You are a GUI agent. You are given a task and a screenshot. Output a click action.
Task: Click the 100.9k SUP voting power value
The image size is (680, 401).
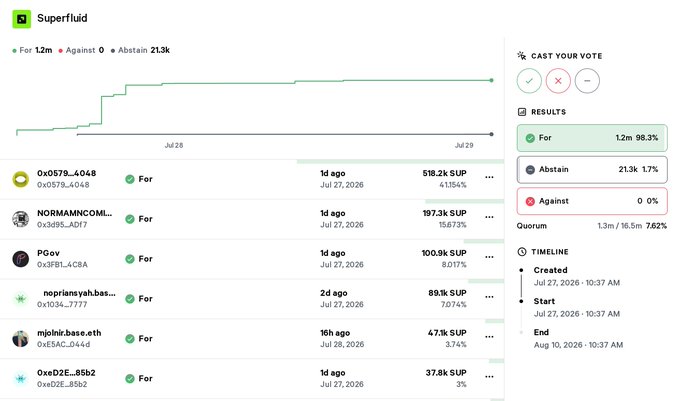pyautogui.click(x=444, y=253)
